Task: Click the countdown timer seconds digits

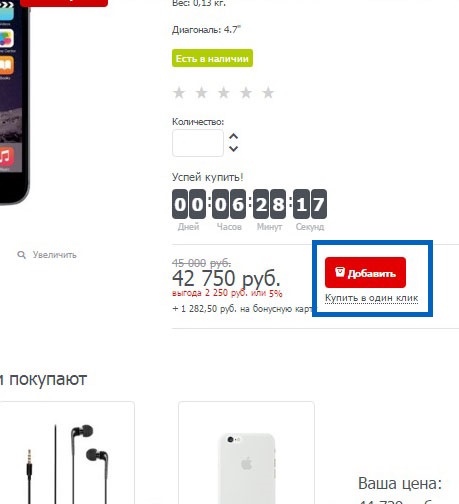Action: 310,204
